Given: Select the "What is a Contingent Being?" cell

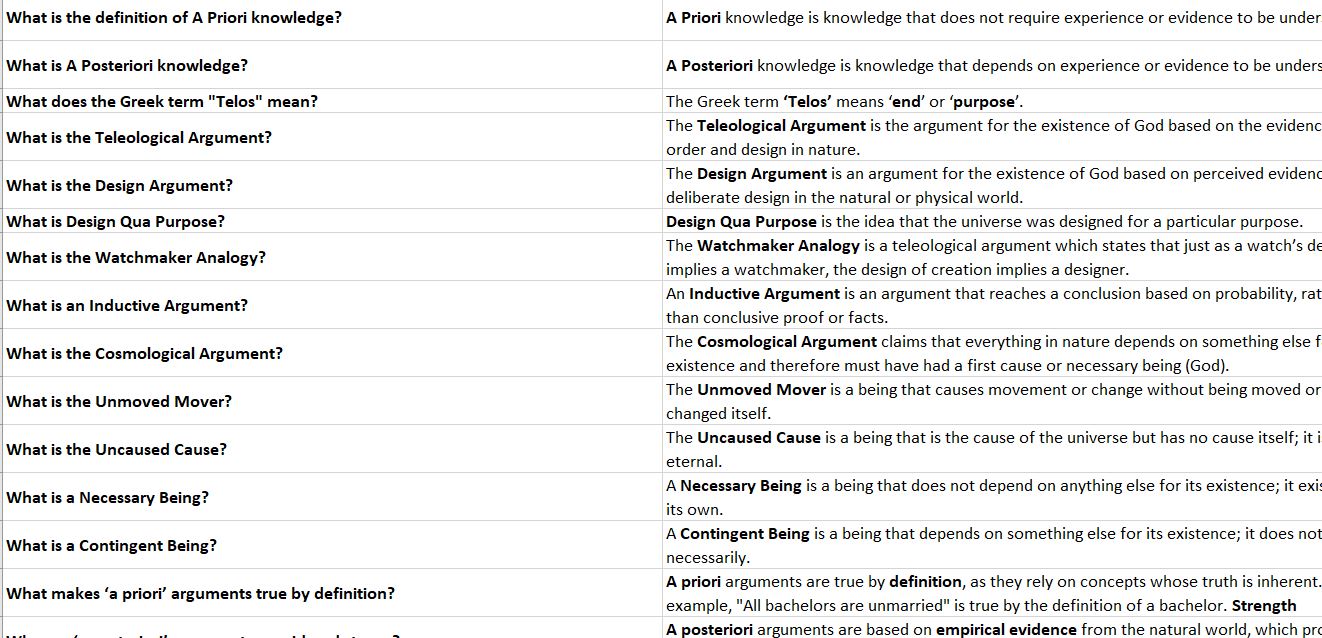Looking at the screenshot, I should click(x=111, y=546).
